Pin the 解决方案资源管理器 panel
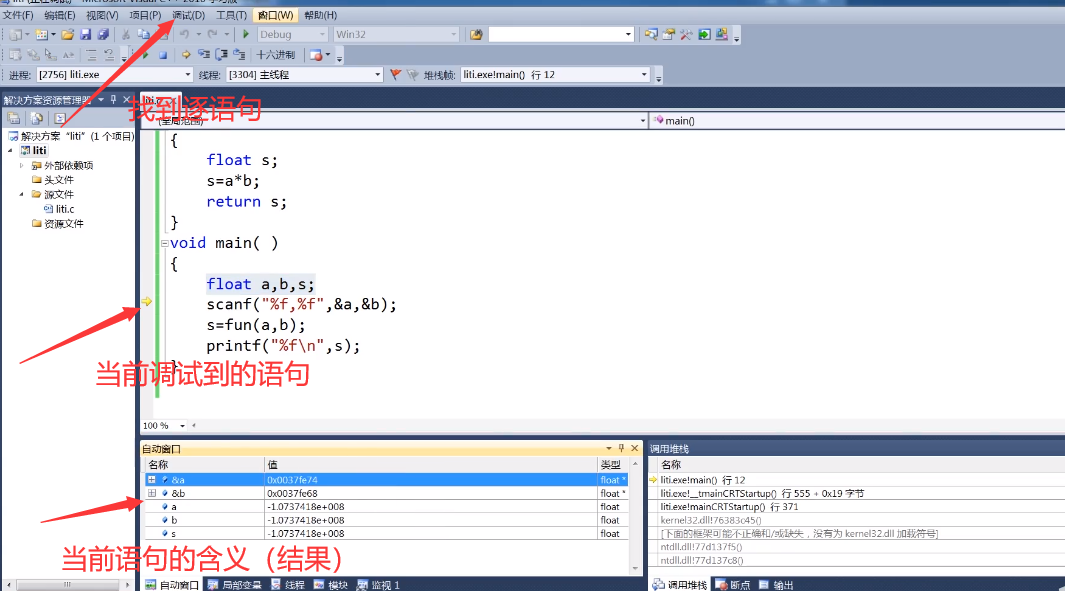This screenshot has width=1065, height=591. 113,100
